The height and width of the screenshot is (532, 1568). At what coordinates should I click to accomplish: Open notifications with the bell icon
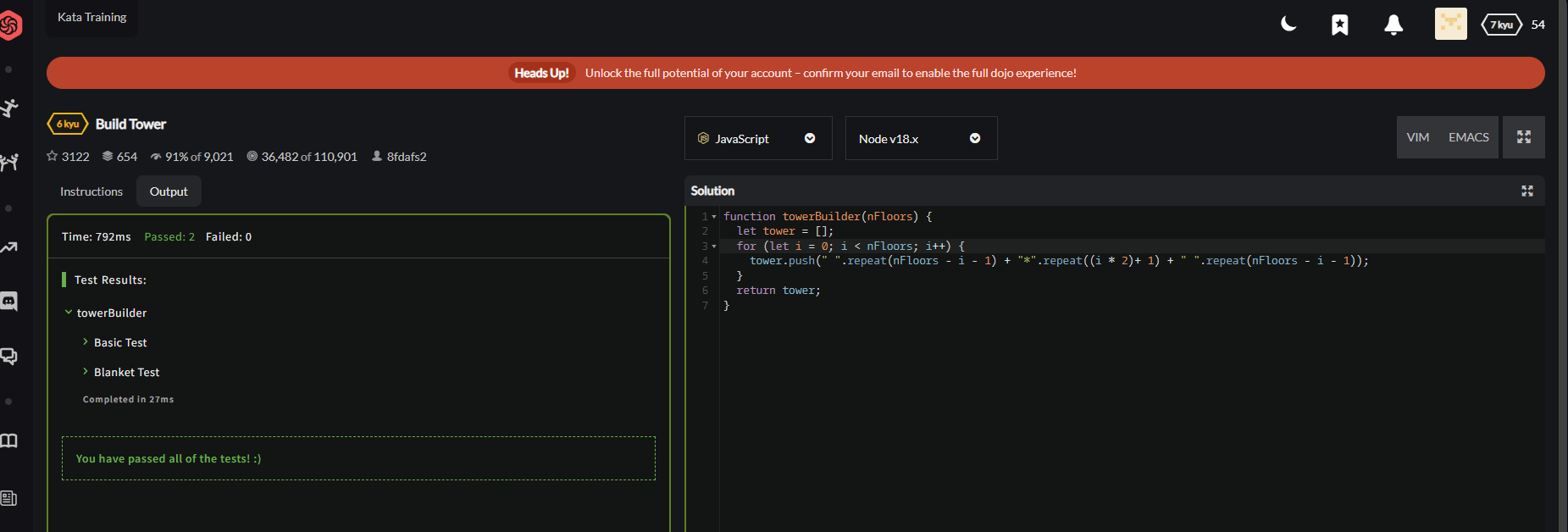click(1393, 25)
